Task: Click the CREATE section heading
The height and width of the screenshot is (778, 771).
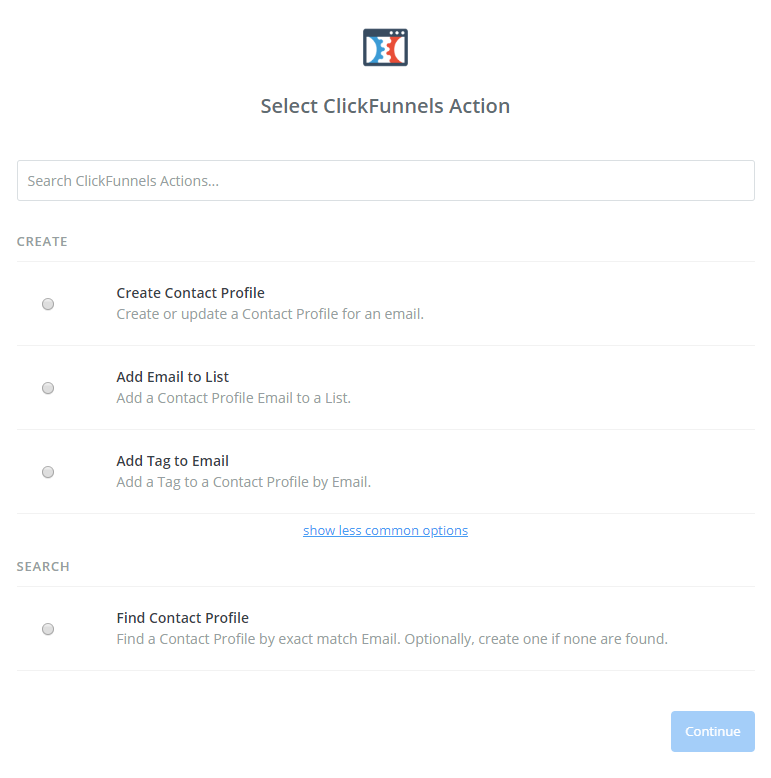Action: 42,242
